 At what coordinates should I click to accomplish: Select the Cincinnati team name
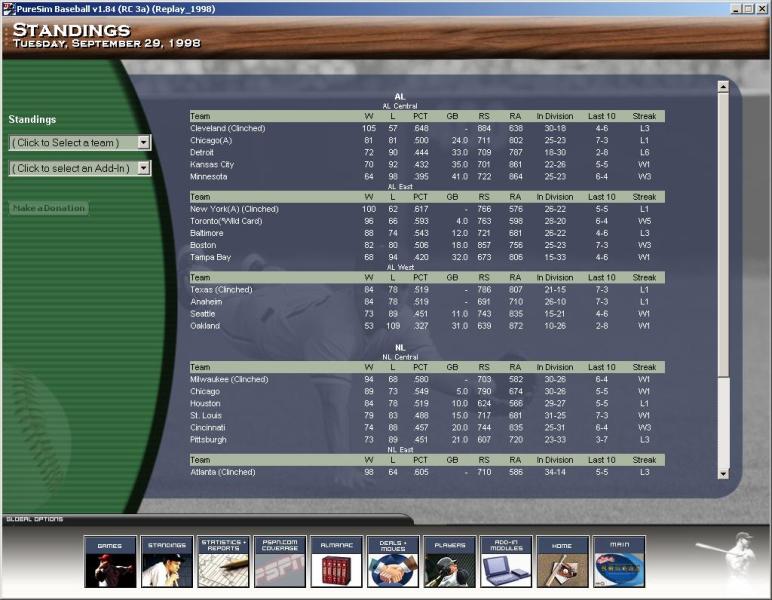207,427
